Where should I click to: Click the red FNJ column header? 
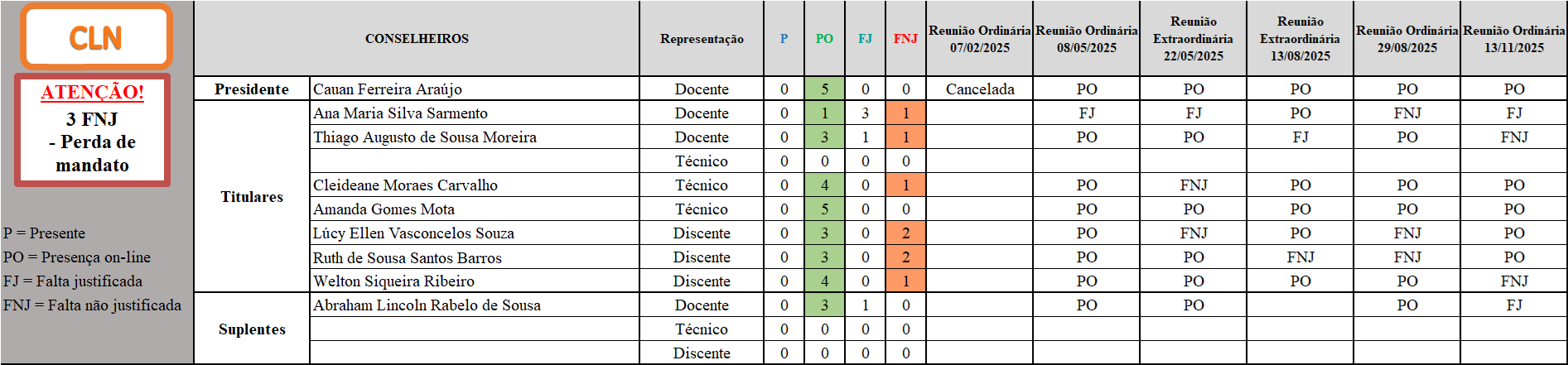905,39
